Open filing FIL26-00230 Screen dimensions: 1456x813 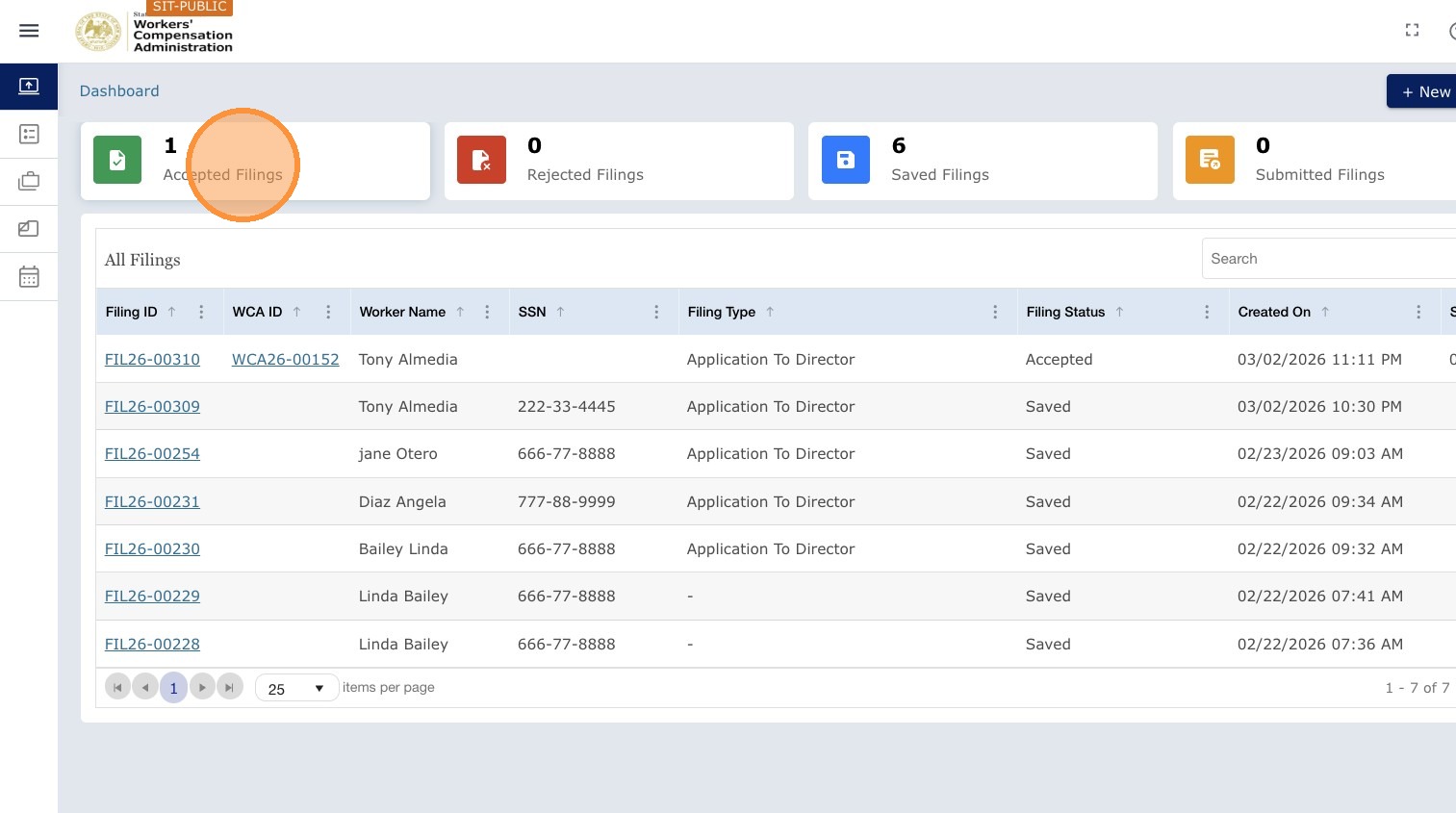pyautogui.click(x=152, y=548)
